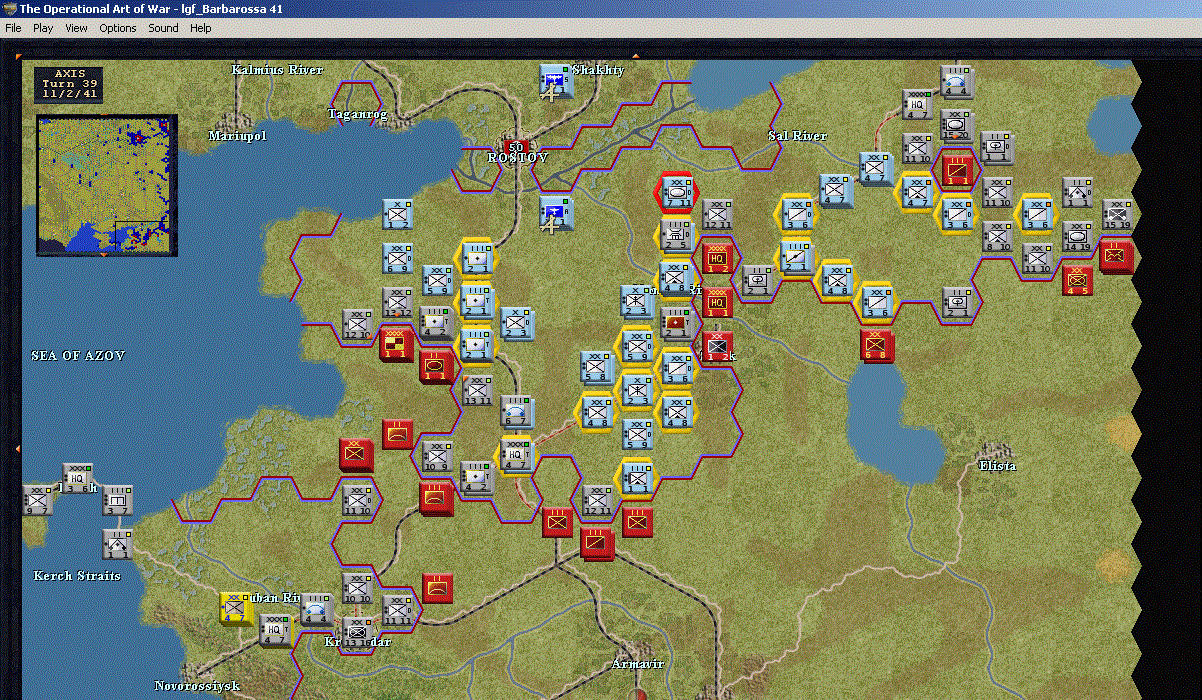The image size is (1202, 700).
Task: Open the Sound menu
Action: [x=163, y=28]
